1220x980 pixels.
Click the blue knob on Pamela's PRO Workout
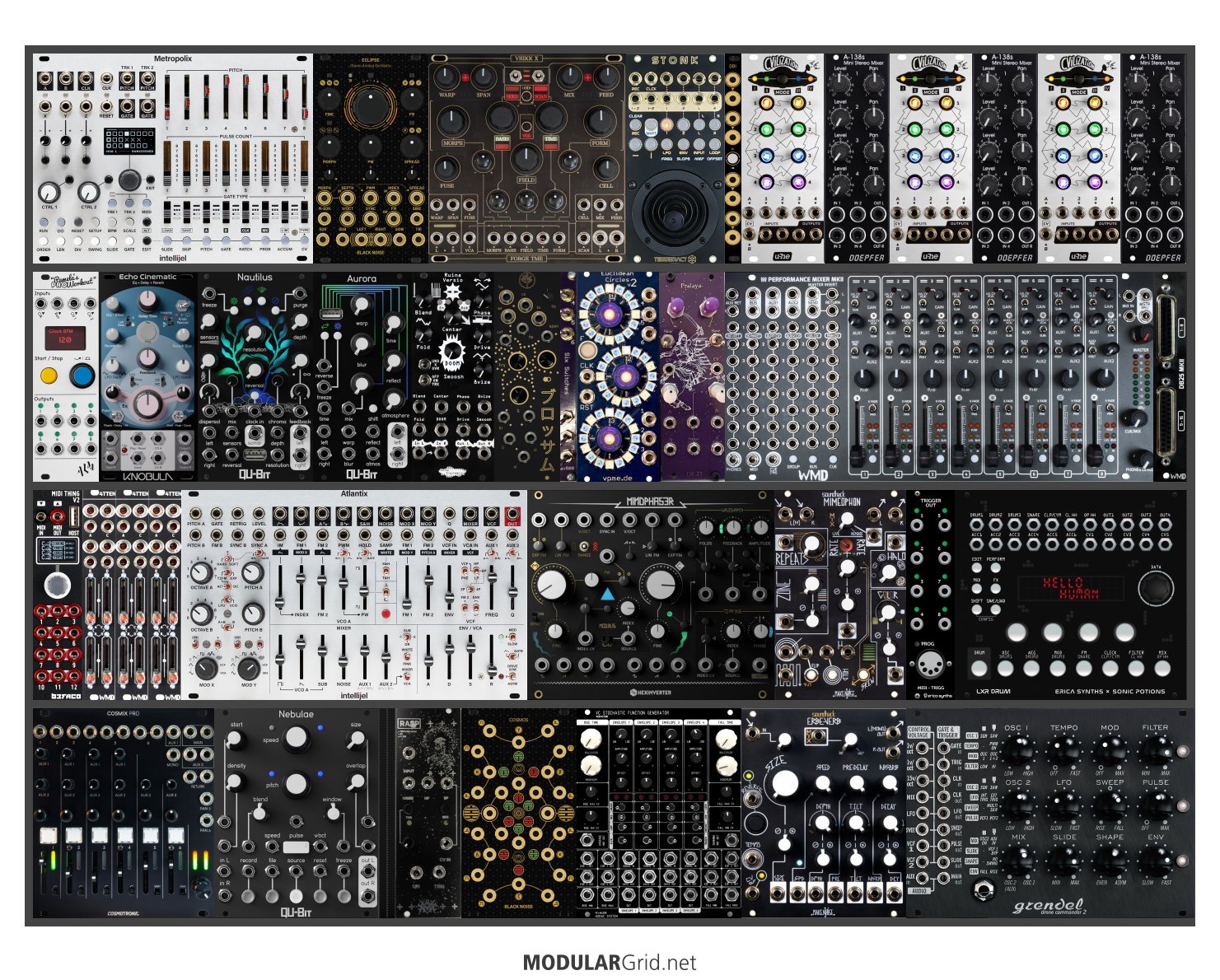(x=82, y=376)
